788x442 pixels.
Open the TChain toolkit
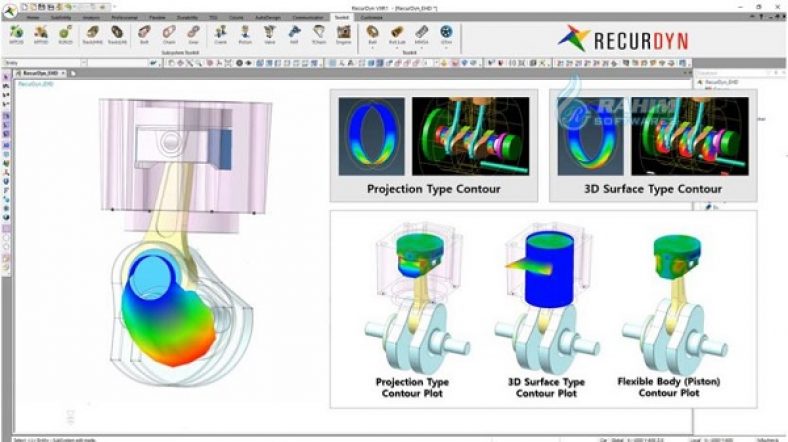click(x=319, y=35)
